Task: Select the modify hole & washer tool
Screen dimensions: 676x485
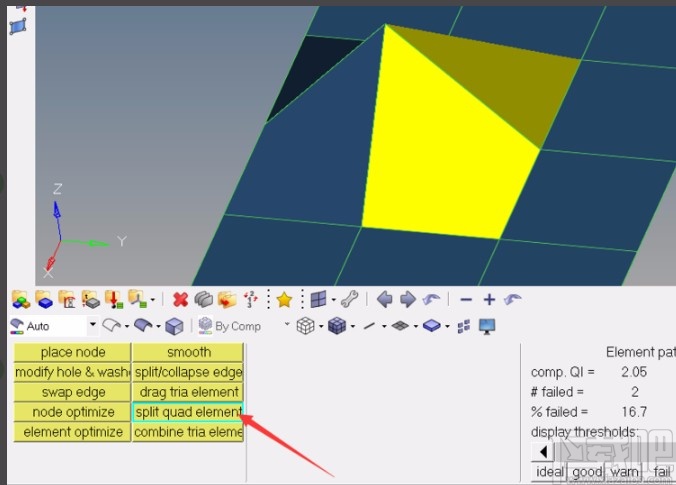Action: (72, 372)
